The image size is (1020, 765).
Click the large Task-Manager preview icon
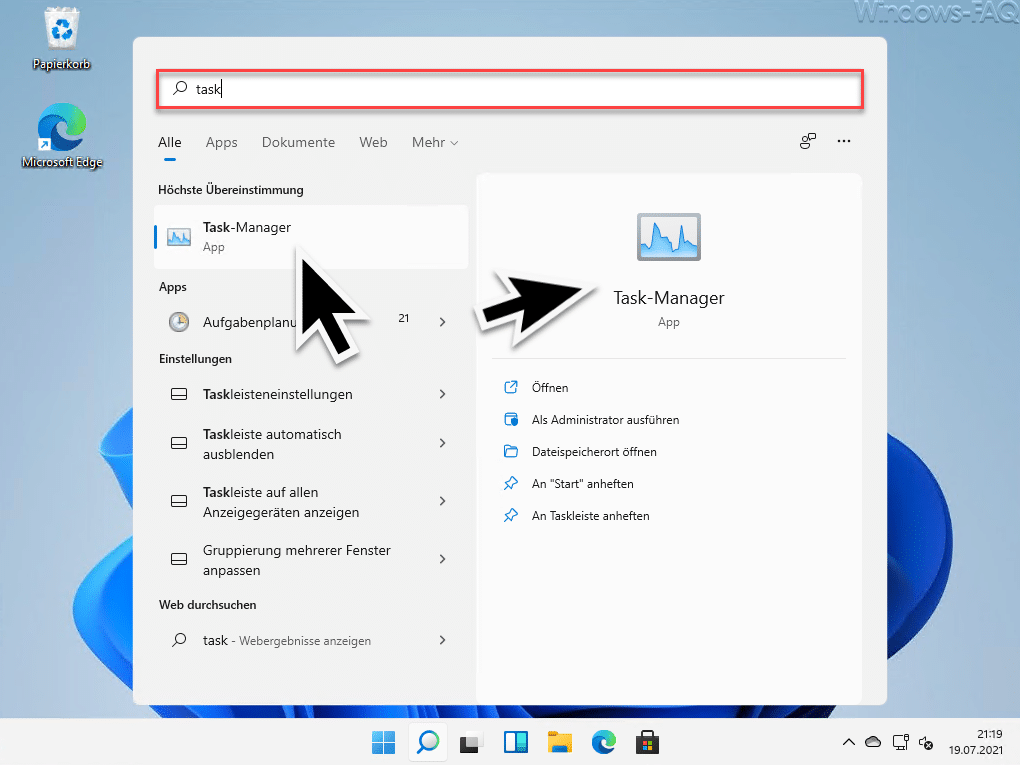pos(669,237)
